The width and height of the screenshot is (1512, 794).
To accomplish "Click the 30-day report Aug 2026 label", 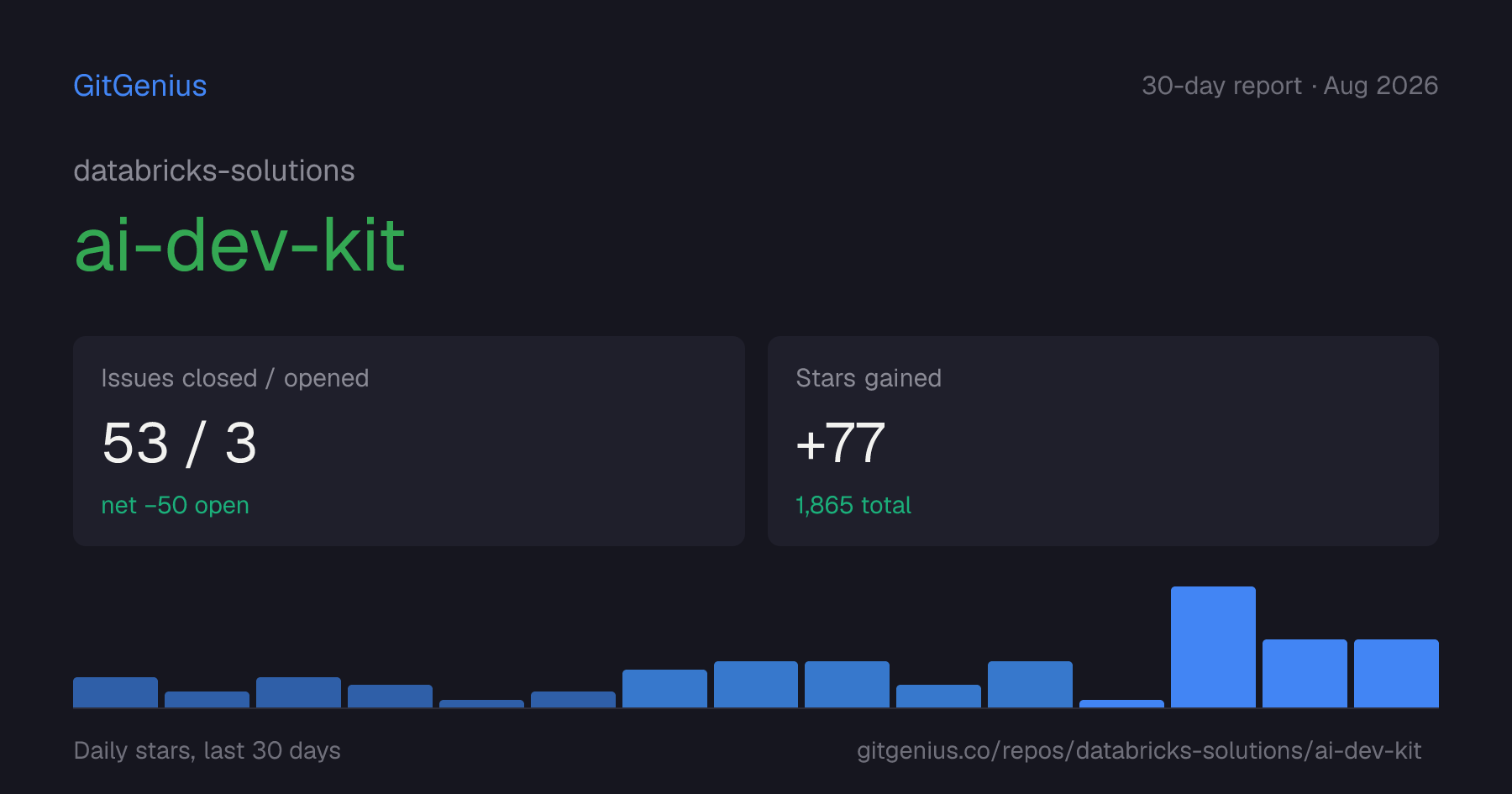I will pos(1289,86).
